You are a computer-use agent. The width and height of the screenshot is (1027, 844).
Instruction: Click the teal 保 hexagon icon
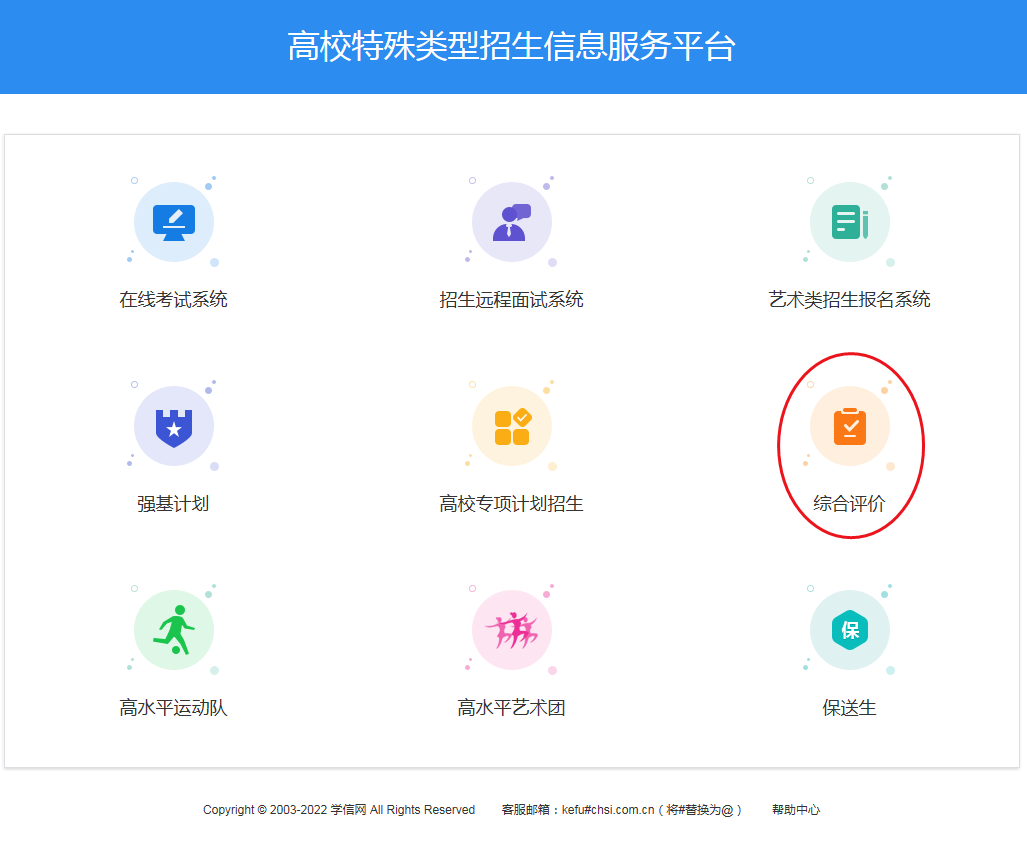click(849, 630)
